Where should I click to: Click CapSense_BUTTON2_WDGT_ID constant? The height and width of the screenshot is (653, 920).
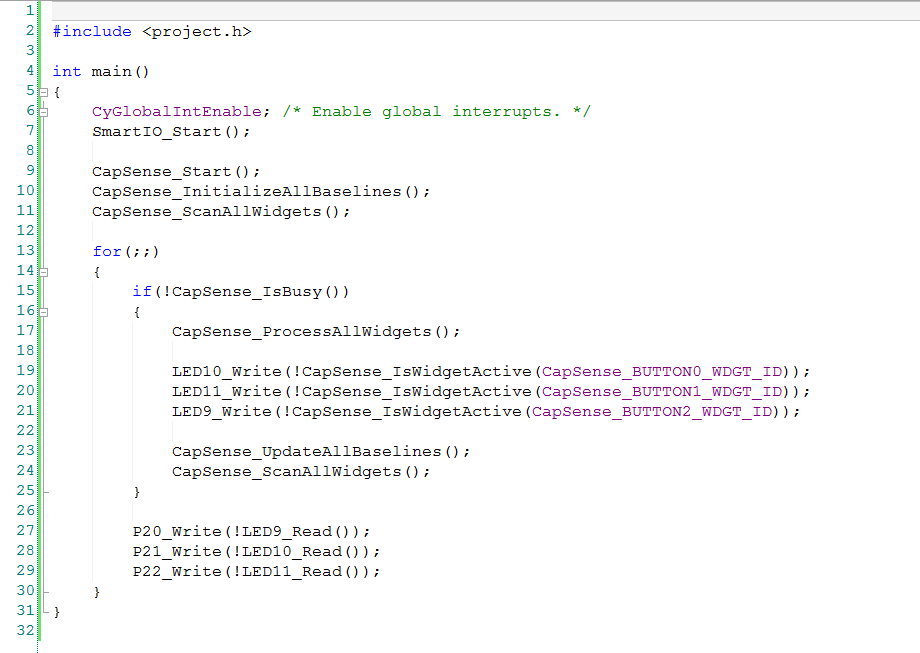(x=652, y=411)
